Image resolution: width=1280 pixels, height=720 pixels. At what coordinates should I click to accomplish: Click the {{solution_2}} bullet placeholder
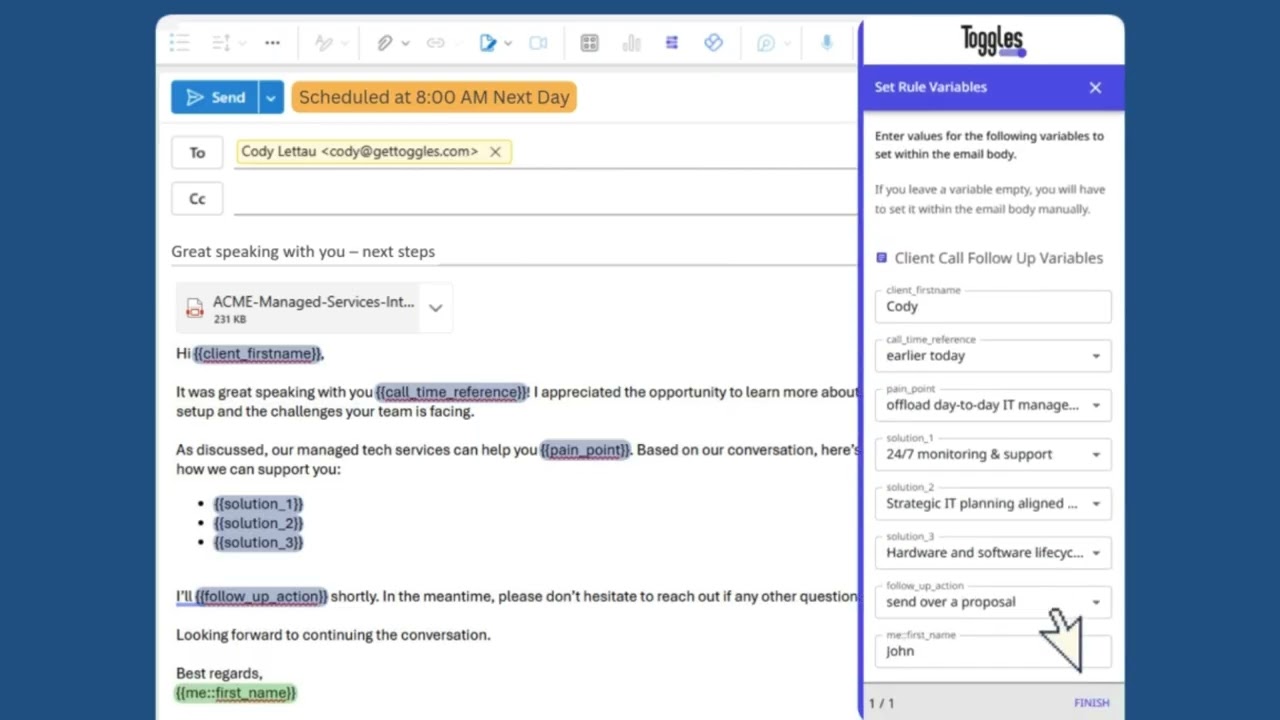pyautogui.click(x=258, y=523)
